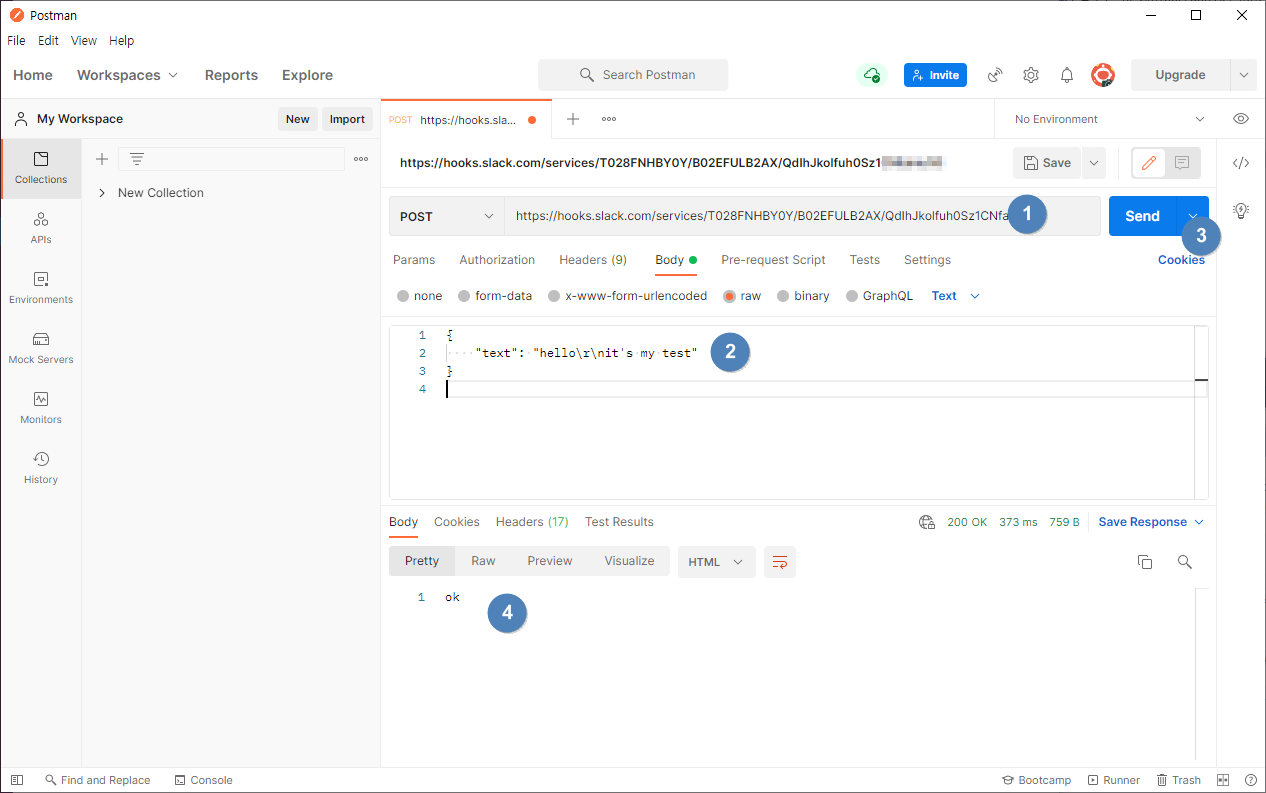The width and height of the screenshot is (1266, 793).
Task: Expand the New Collection tree item
Action: [x=102, y=193]
